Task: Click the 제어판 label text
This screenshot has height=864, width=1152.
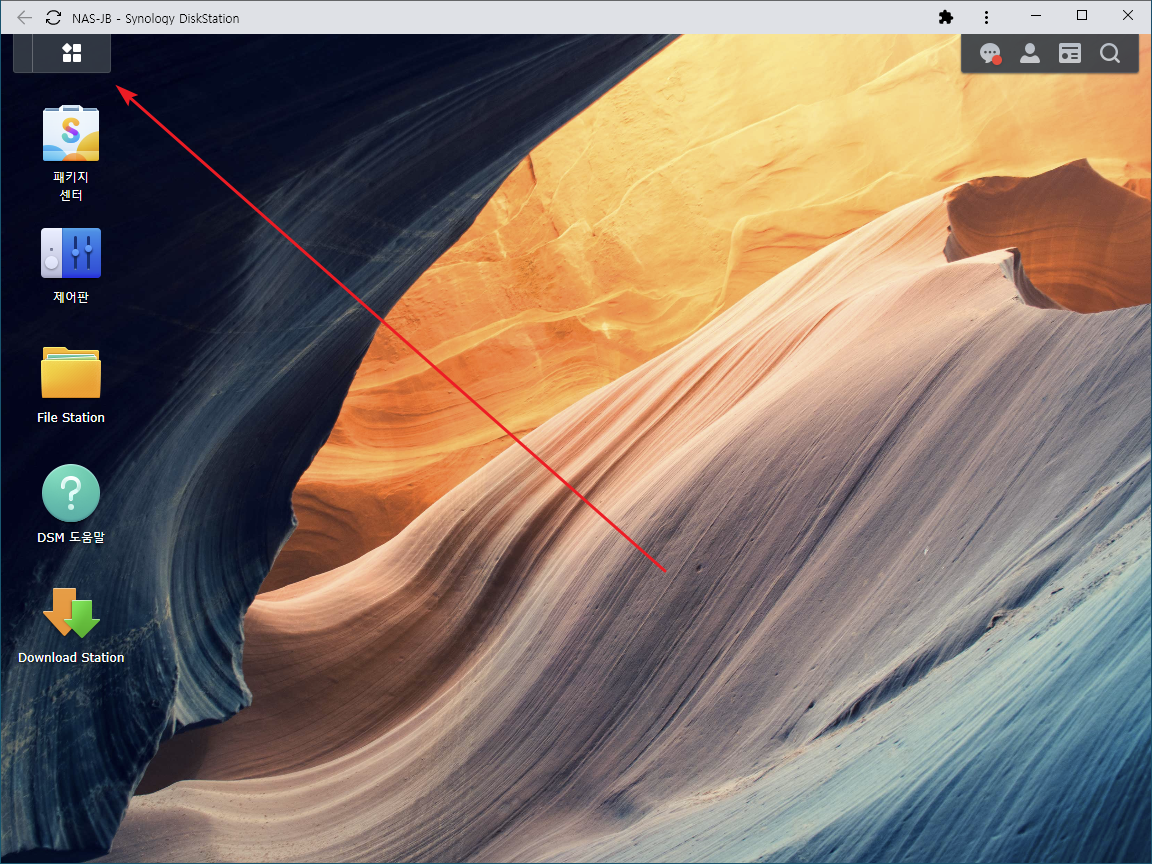Action: (71, 297)
